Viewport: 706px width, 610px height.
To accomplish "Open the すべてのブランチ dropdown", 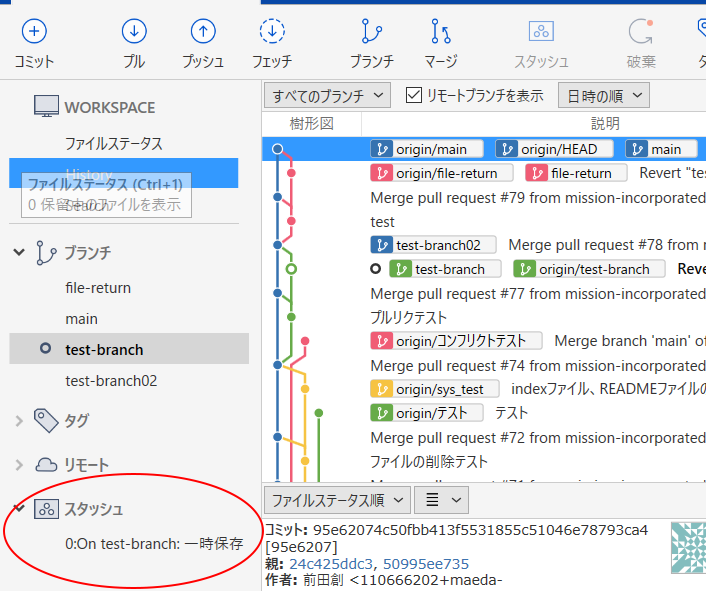I will click(327, 96).
